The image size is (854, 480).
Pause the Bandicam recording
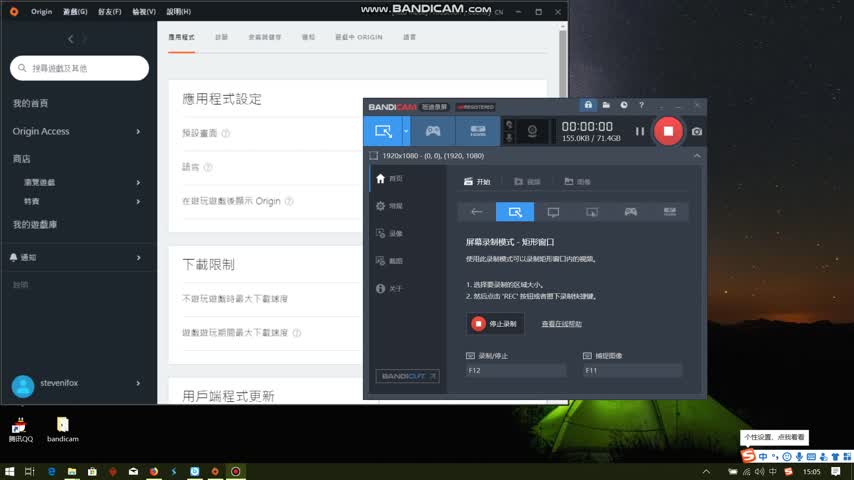[640, 131]
